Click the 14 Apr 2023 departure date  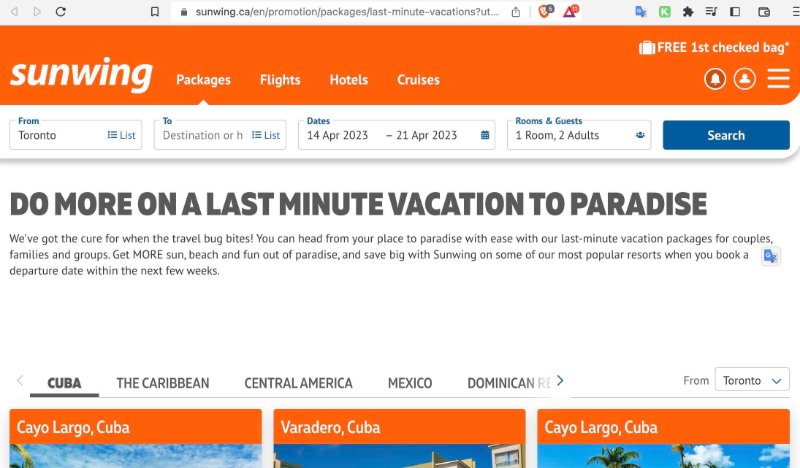pos(337,135)
